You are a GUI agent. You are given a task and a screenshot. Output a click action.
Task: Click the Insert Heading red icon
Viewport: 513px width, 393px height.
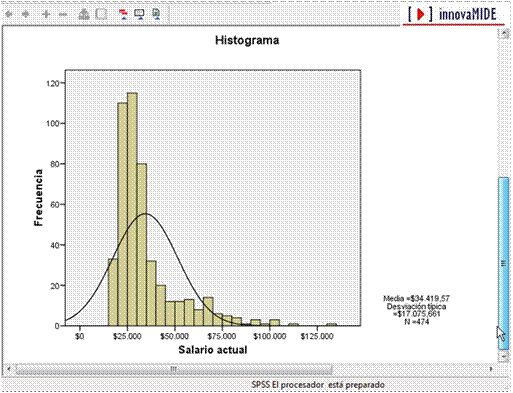pos(124,14)
